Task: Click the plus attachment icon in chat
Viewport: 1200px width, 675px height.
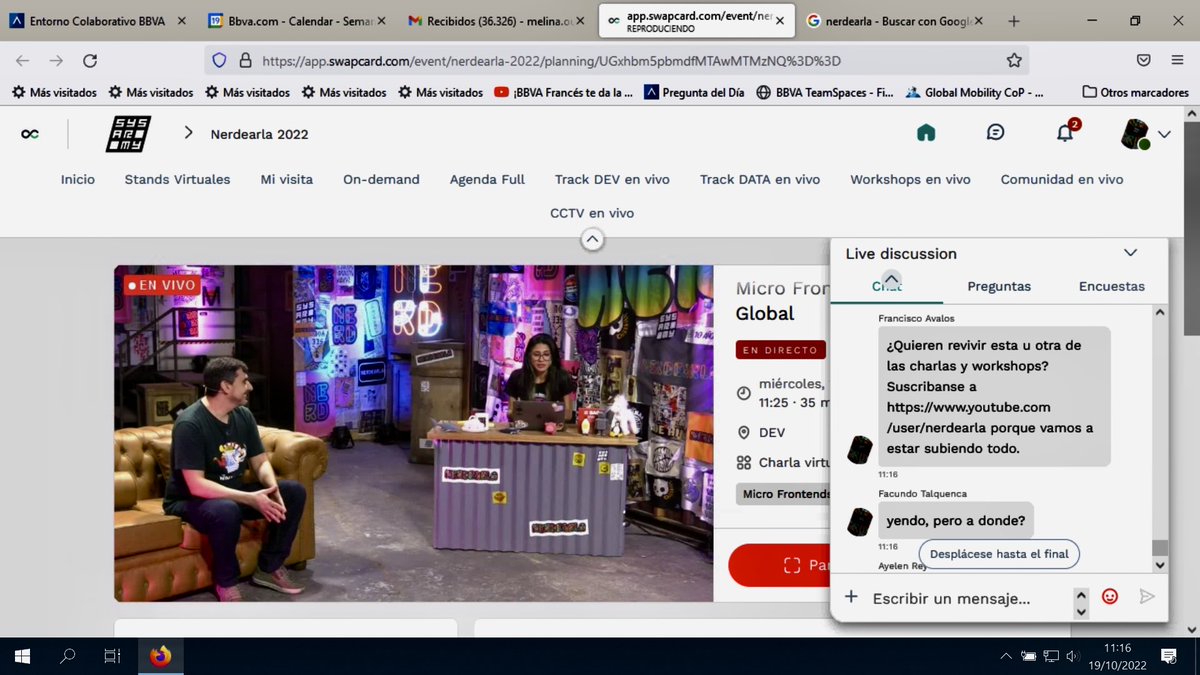Action: (851, 597)
